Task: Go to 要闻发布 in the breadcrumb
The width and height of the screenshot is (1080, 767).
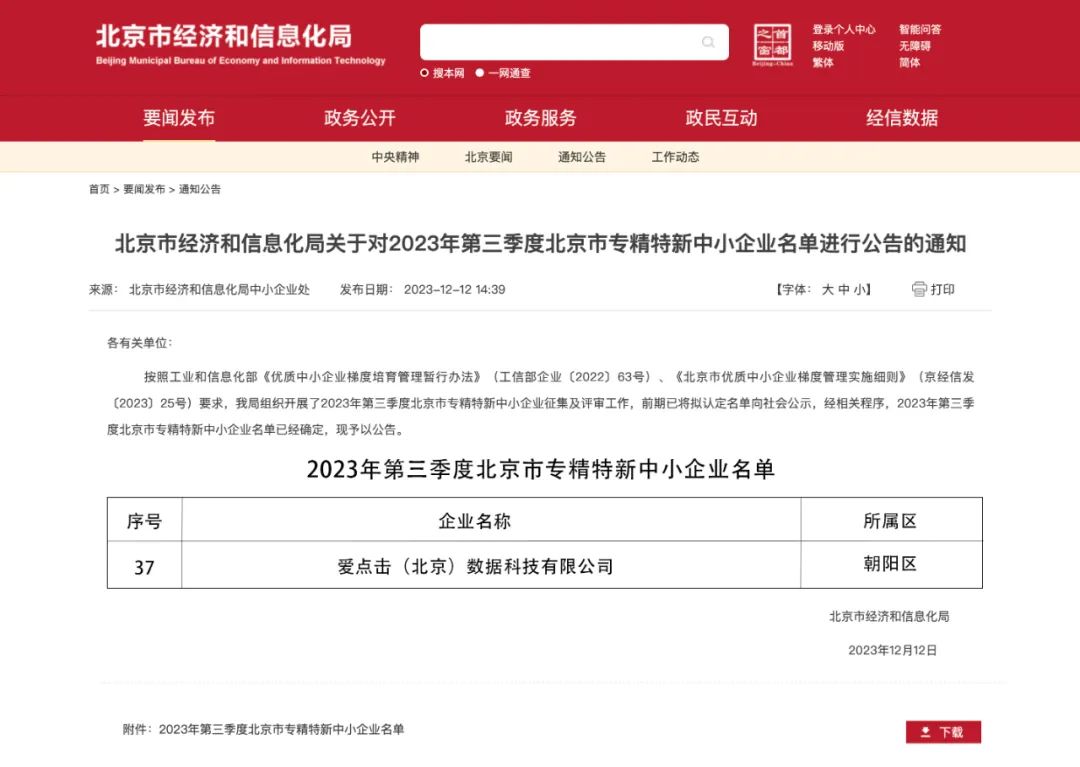Action: pyautogui.click(x=144, y=189)
